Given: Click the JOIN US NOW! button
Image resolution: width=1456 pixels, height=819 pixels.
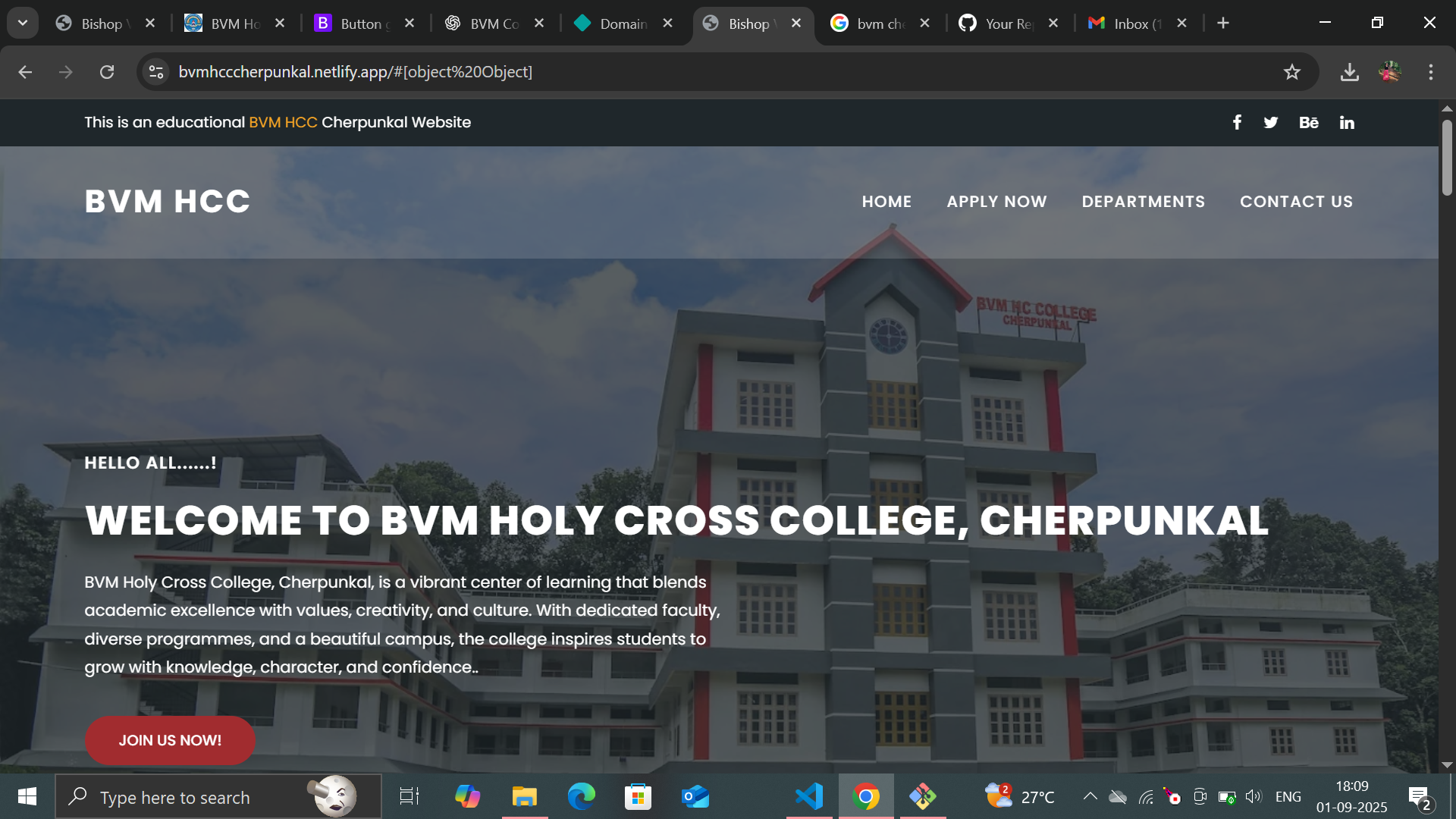Looking at the screenshot, I should 170,740.
